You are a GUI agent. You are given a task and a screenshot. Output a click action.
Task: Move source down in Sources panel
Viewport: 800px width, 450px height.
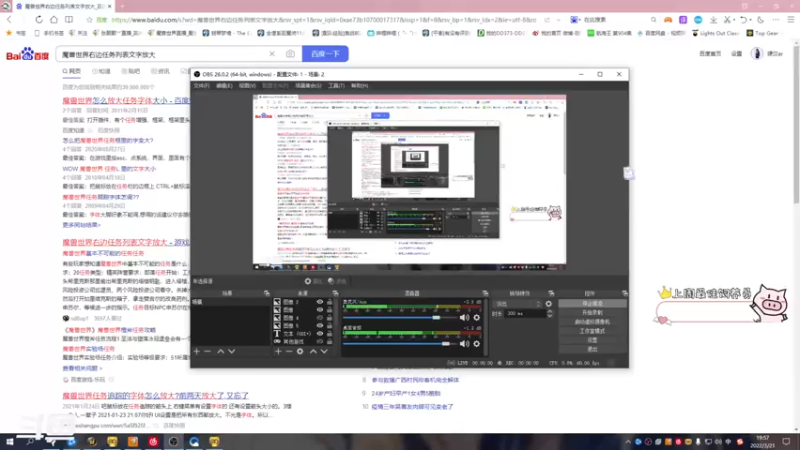[x=324, y=351]
